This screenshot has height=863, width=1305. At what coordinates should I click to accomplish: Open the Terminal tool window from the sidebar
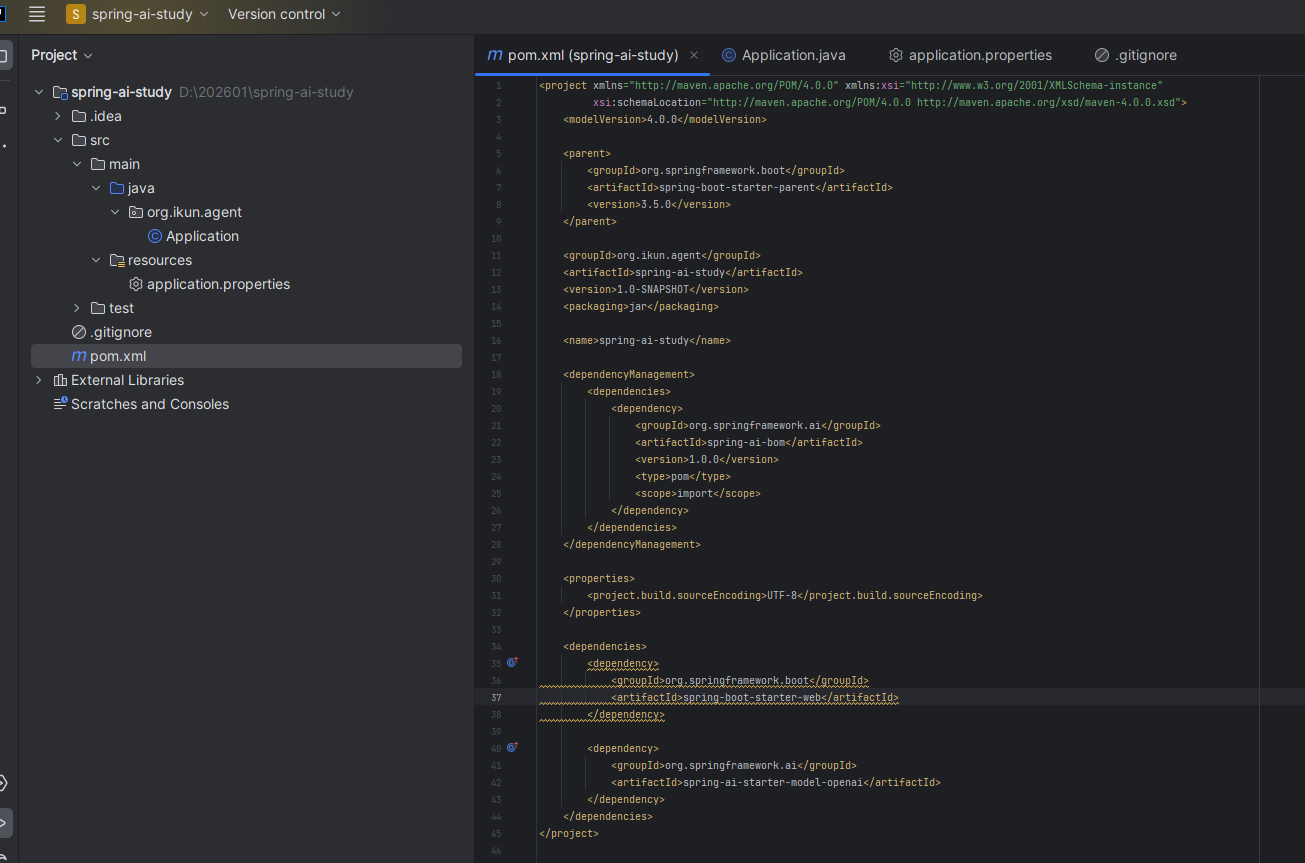coord(3,823)
